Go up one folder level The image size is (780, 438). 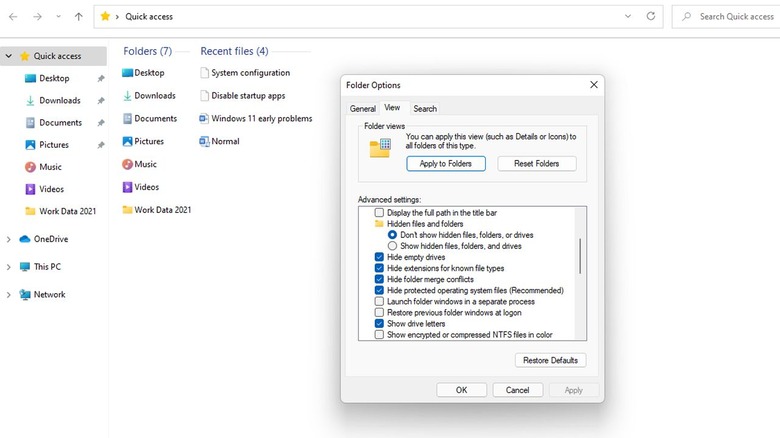click(79, 16)
